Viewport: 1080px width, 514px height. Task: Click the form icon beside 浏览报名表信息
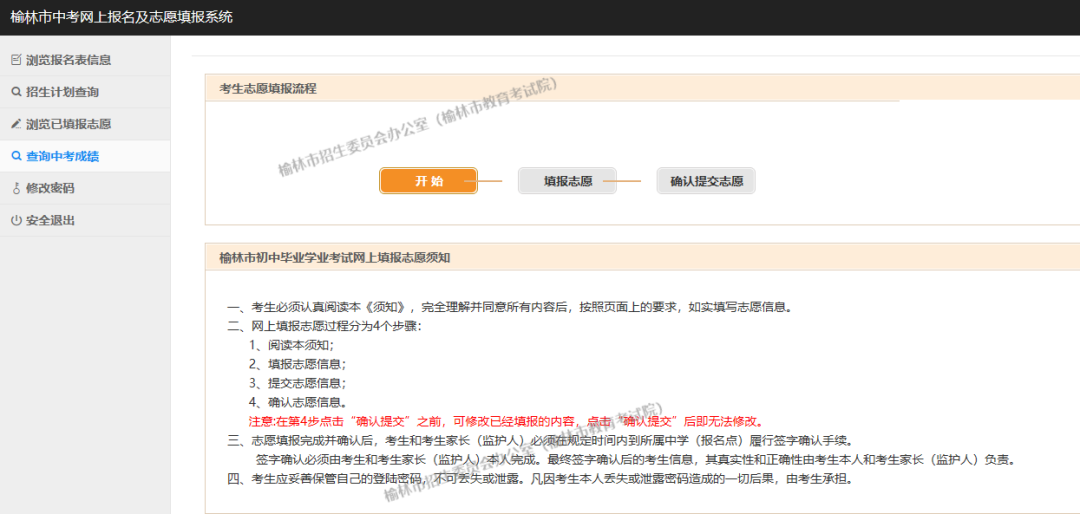pyautogui.click(x=16, y=60)
